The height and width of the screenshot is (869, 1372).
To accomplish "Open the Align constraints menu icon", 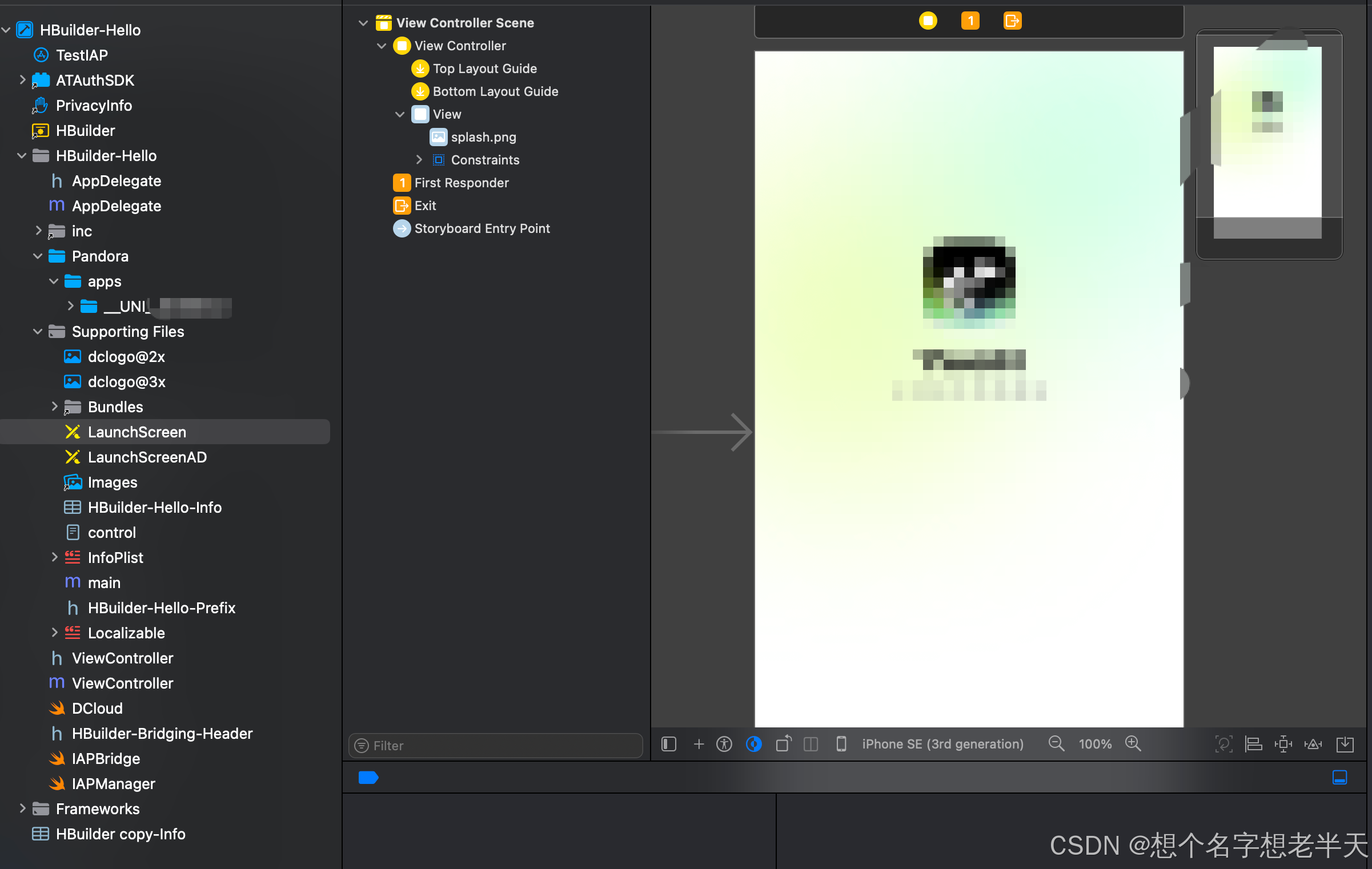I will (x=1253, y=744).
